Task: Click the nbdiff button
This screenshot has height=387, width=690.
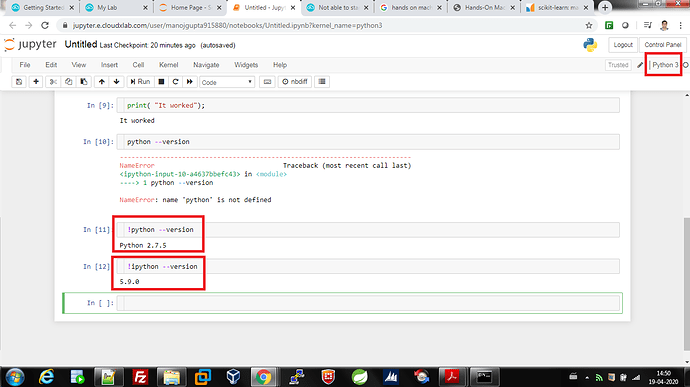Action: [x=295, y=82]
